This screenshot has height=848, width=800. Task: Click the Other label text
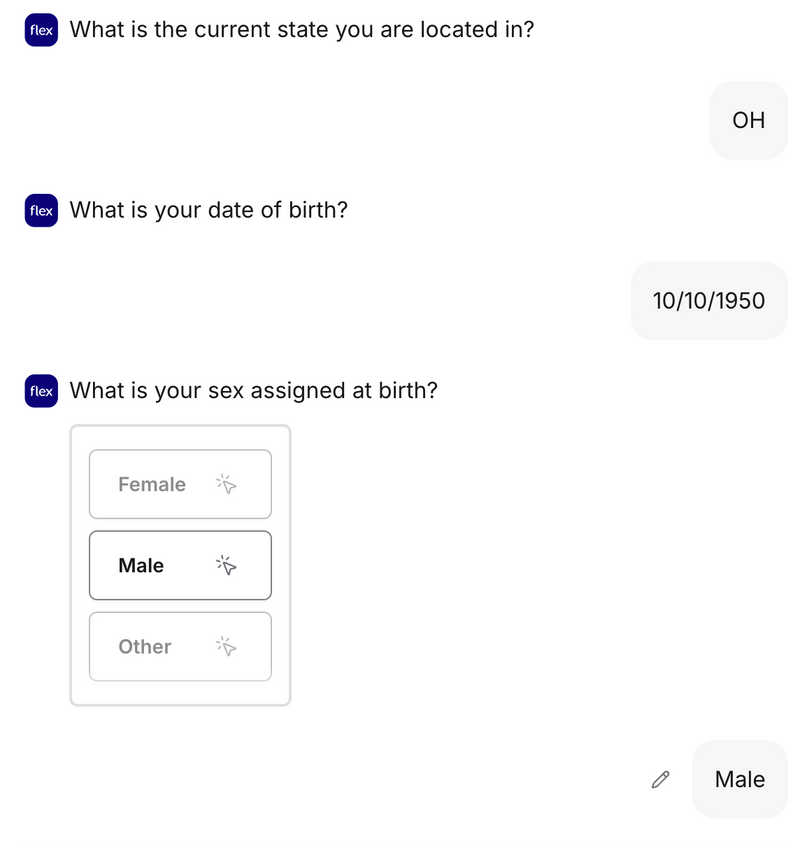pos(145,647)
